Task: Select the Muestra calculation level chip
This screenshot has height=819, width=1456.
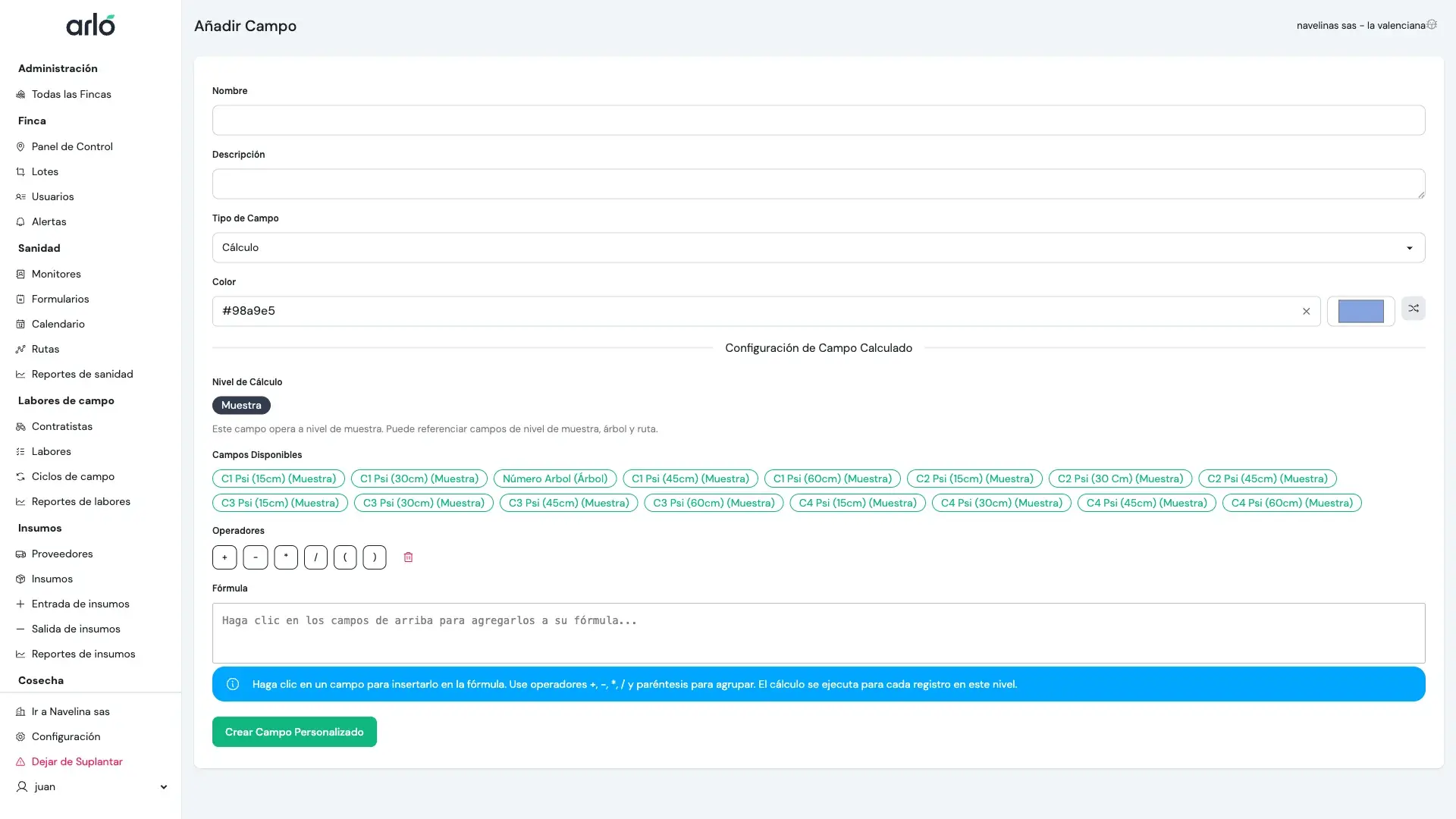Action: (x=241, y=405)
